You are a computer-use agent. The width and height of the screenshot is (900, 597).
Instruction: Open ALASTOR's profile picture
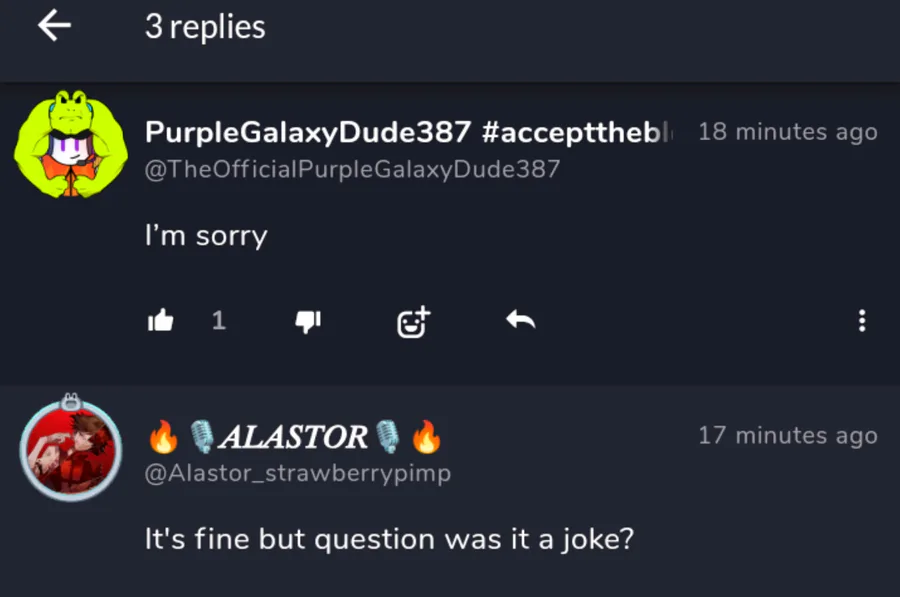70,449
